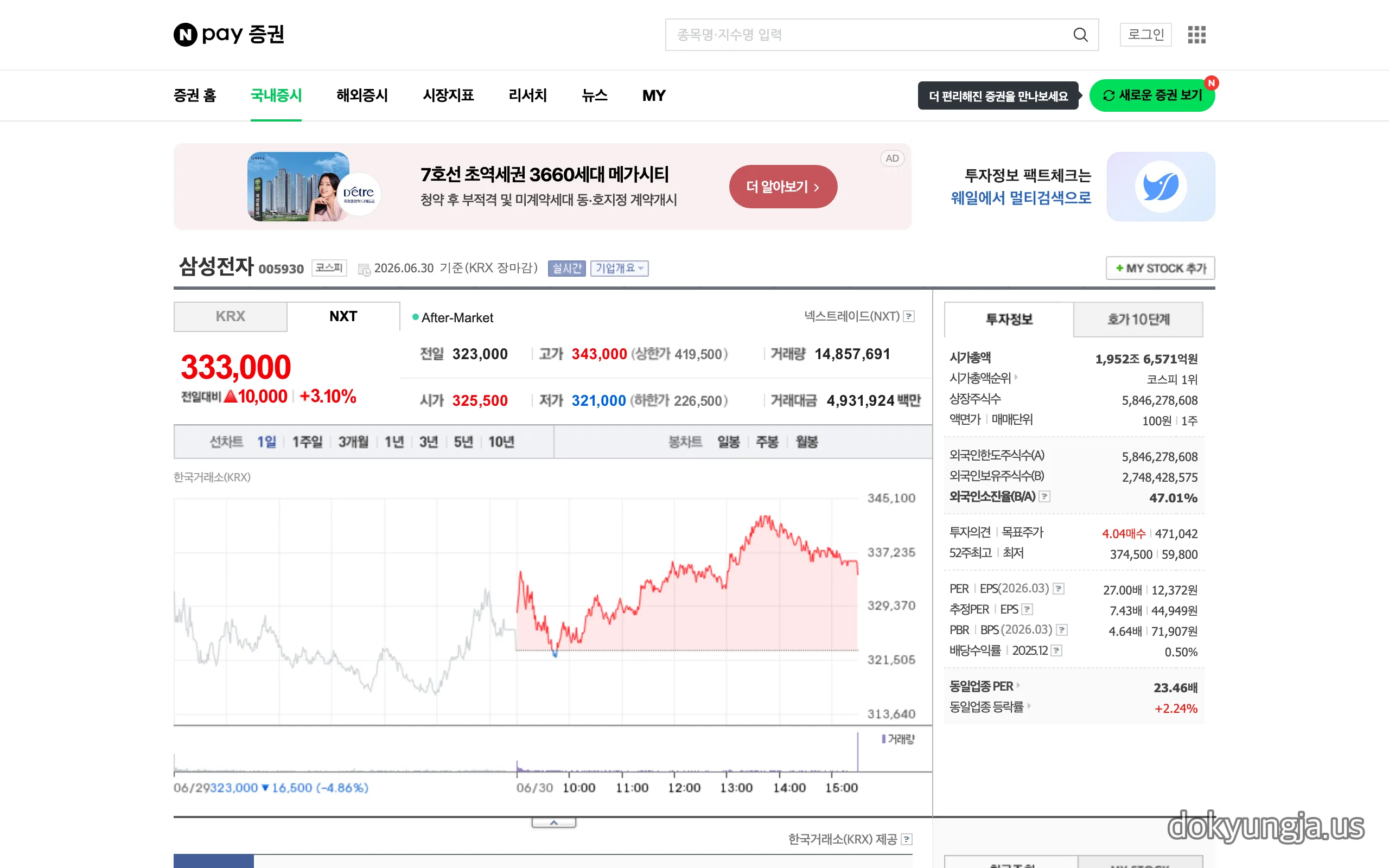Select 10년 line chart range

(x=501, y=442)
